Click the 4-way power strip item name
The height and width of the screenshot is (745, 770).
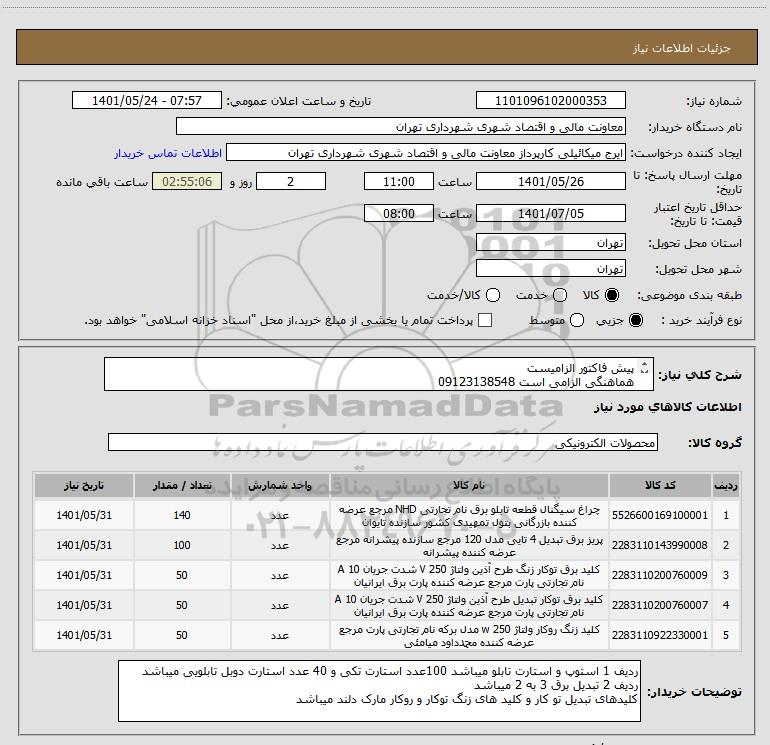469,546
